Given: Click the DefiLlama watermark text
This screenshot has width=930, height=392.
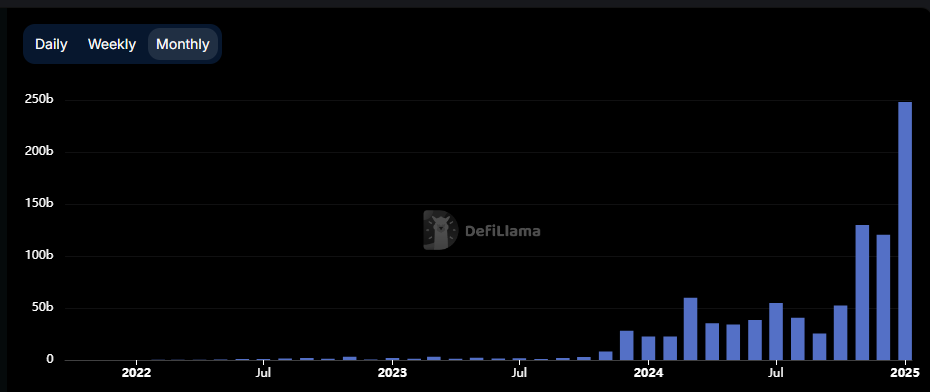Looking at the screenshot, I should pos(502,231).
